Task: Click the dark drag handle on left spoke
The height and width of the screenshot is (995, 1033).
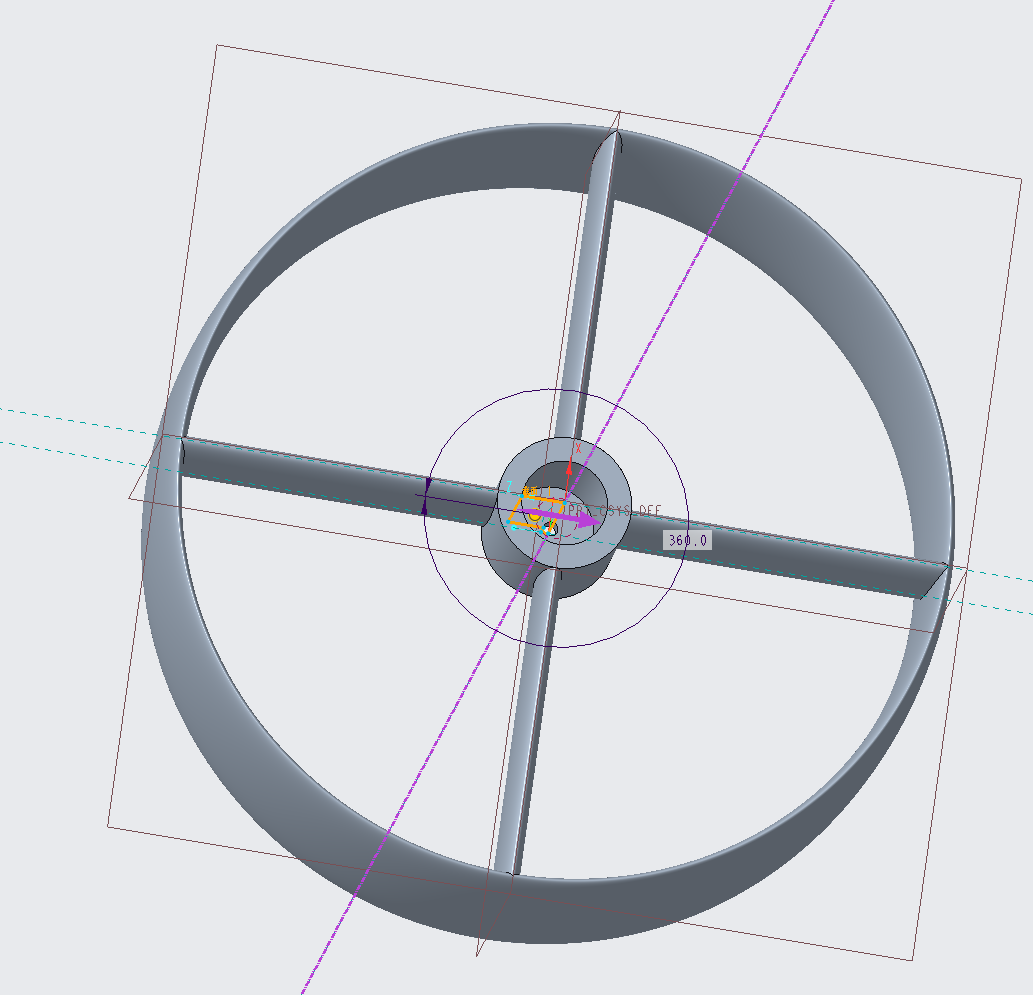Action: pos(426,496)
